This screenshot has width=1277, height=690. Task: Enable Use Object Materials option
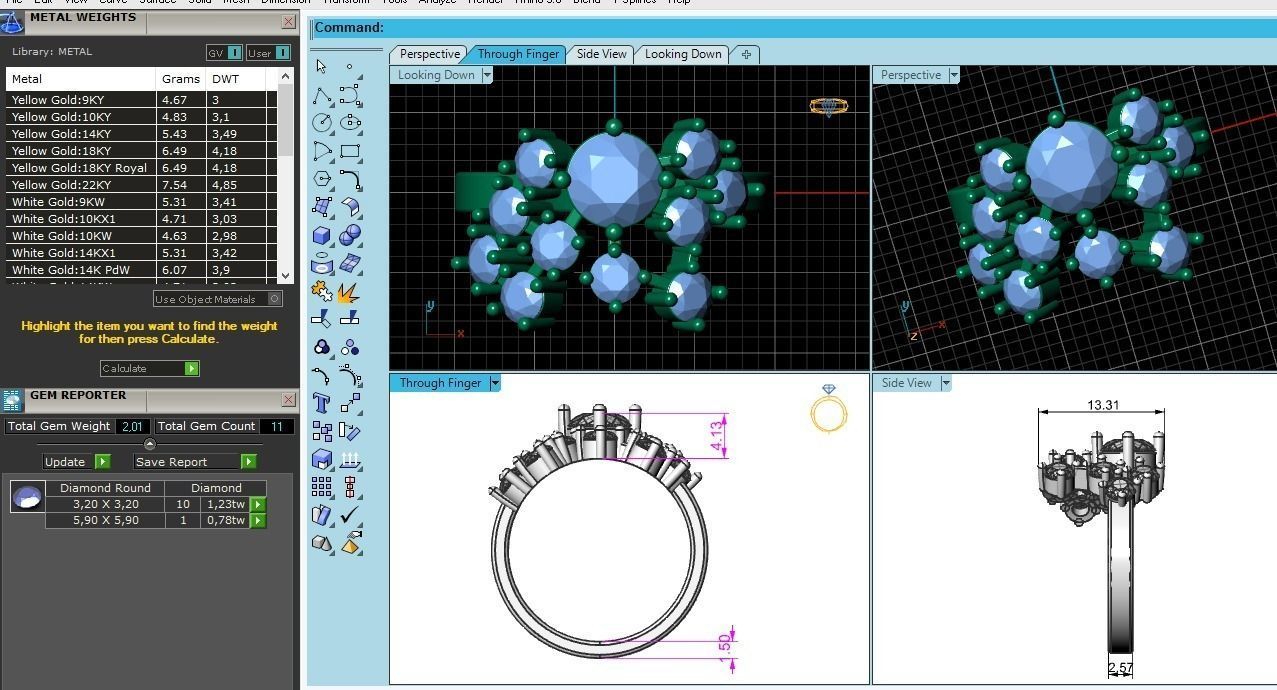(x=218, y=299)
